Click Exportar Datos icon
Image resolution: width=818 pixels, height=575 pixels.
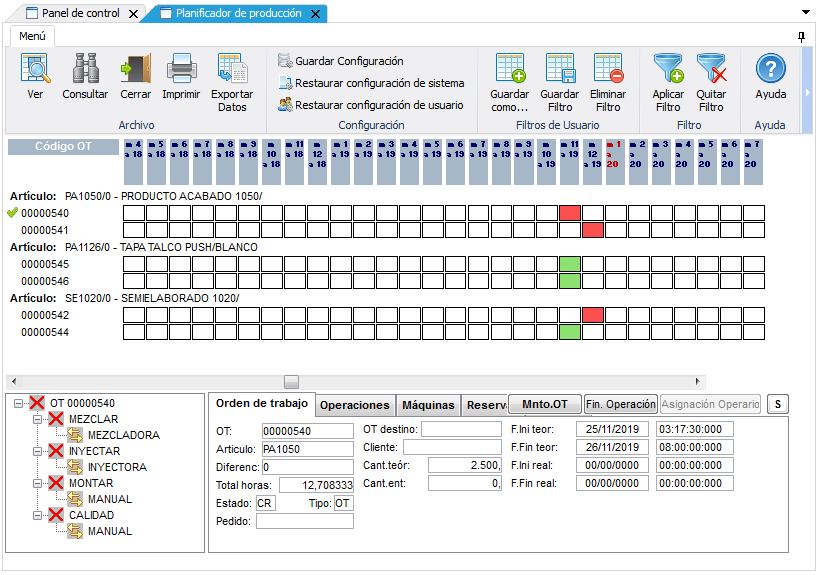point(232,71)
